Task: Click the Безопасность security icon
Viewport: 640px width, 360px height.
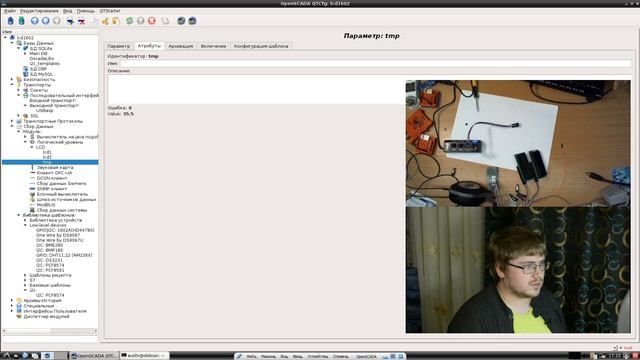Action: (19, 80)
